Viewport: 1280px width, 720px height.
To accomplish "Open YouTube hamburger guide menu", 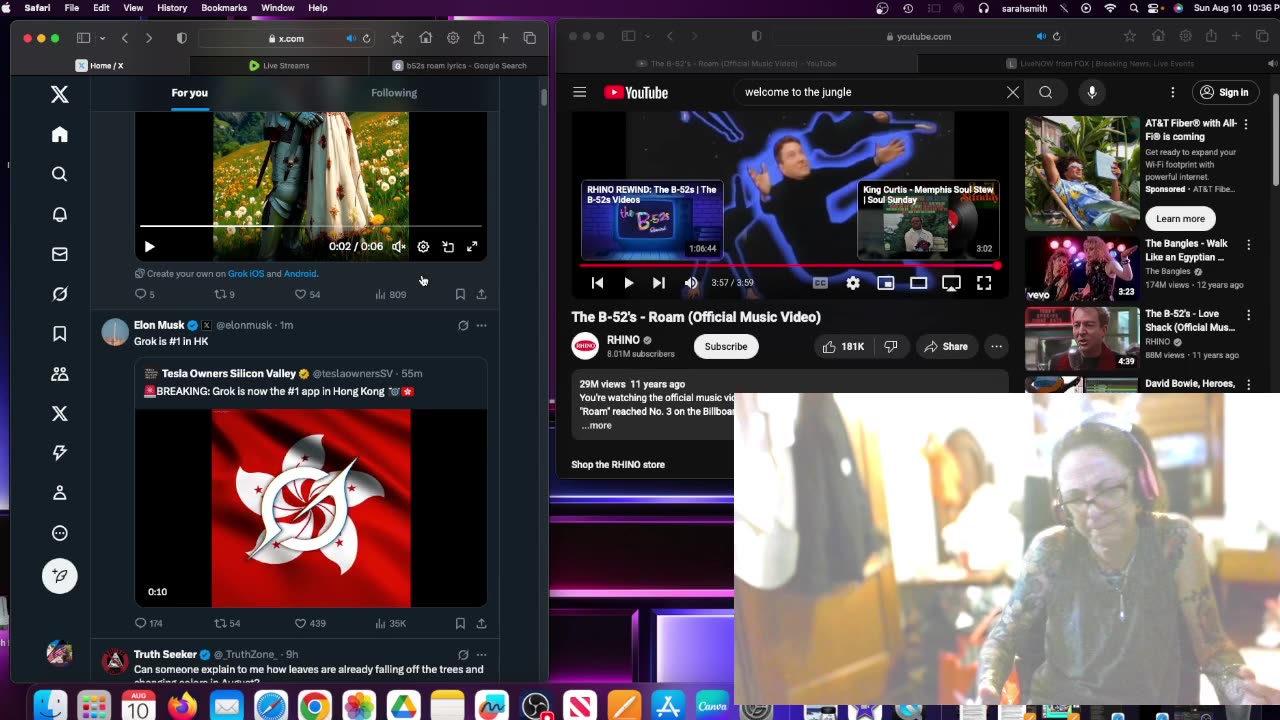I will click(x=579, y=92).
